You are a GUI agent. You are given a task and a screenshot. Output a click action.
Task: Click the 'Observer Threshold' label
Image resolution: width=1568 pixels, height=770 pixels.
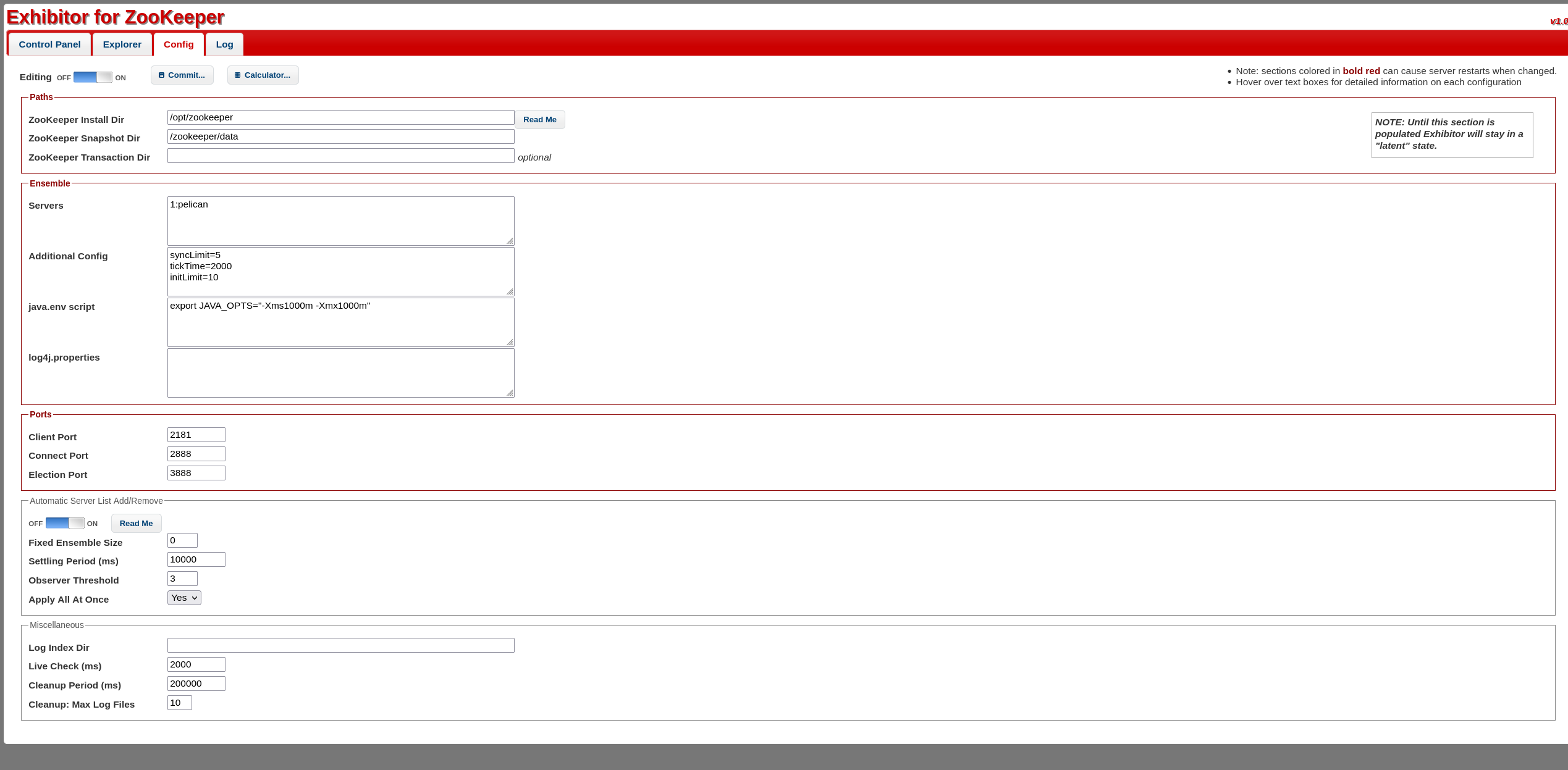coord(74,580)
